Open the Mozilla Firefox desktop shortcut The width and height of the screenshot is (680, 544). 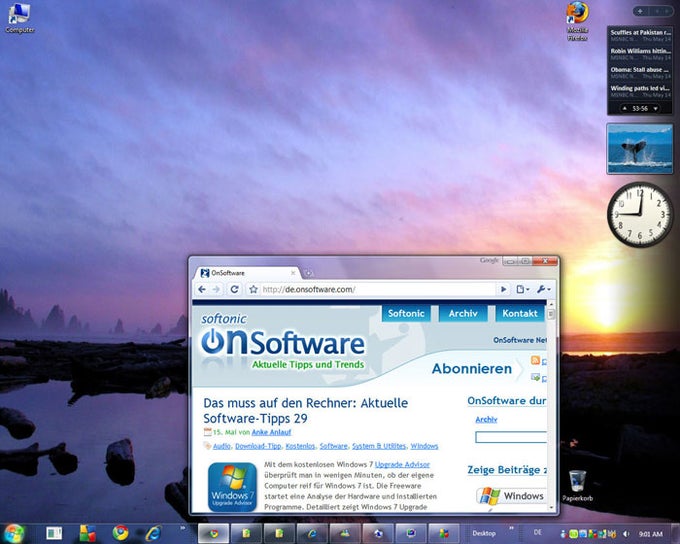tap(578, 20)
